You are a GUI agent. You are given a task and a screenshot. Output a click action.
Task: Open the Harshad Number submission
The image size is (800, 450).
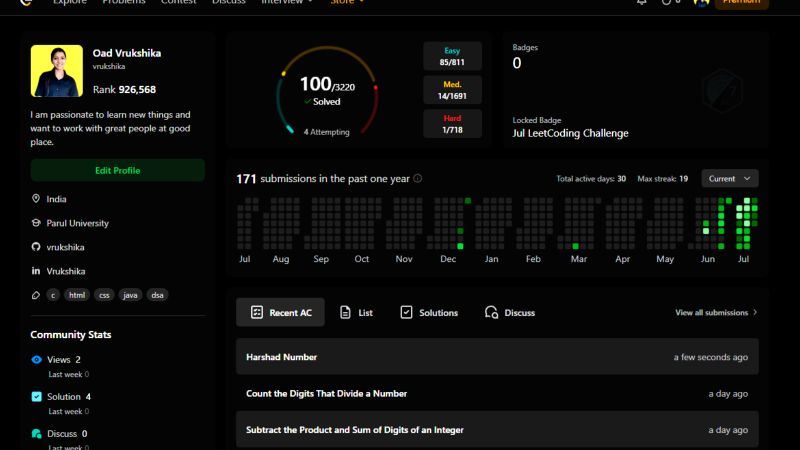point(497,357)
